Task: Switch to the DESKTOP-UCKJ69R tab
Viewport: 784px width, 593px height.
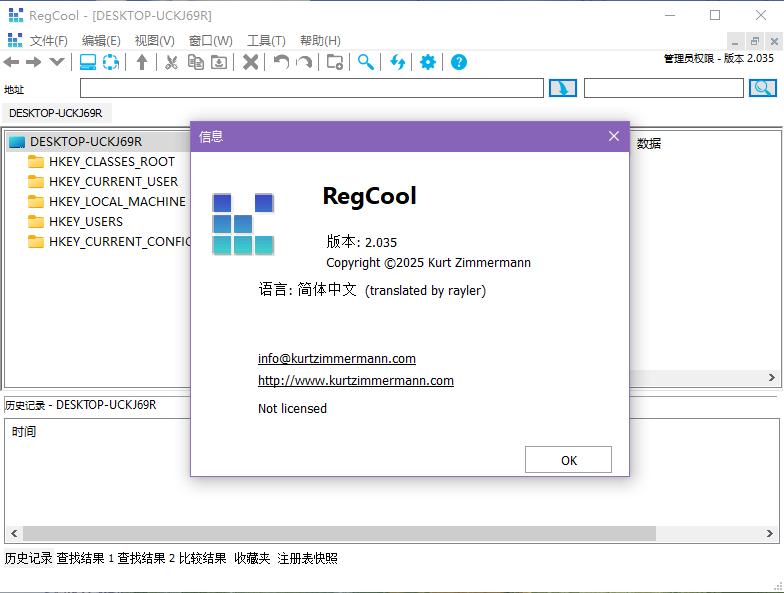Action: click(56, 113)
